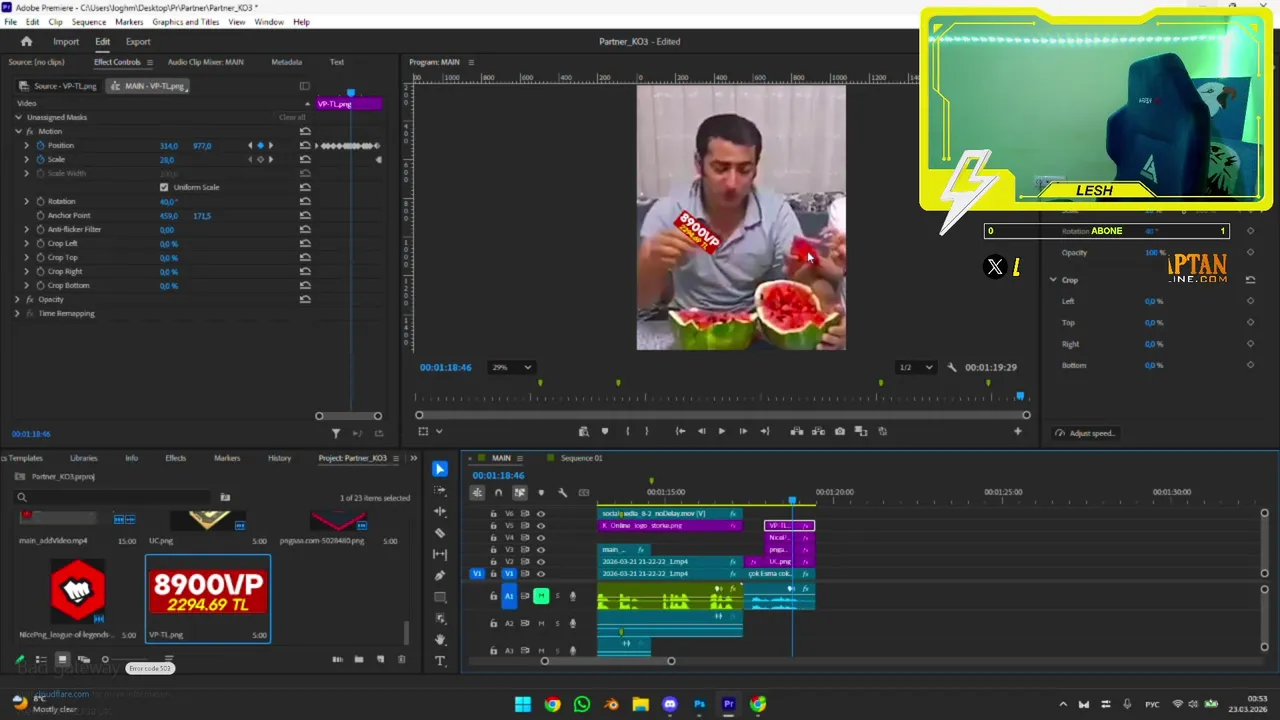Open playback resolution 1/2 dropdown
The height and width of the screenshot is (720, 1280).
coord(915,367)
